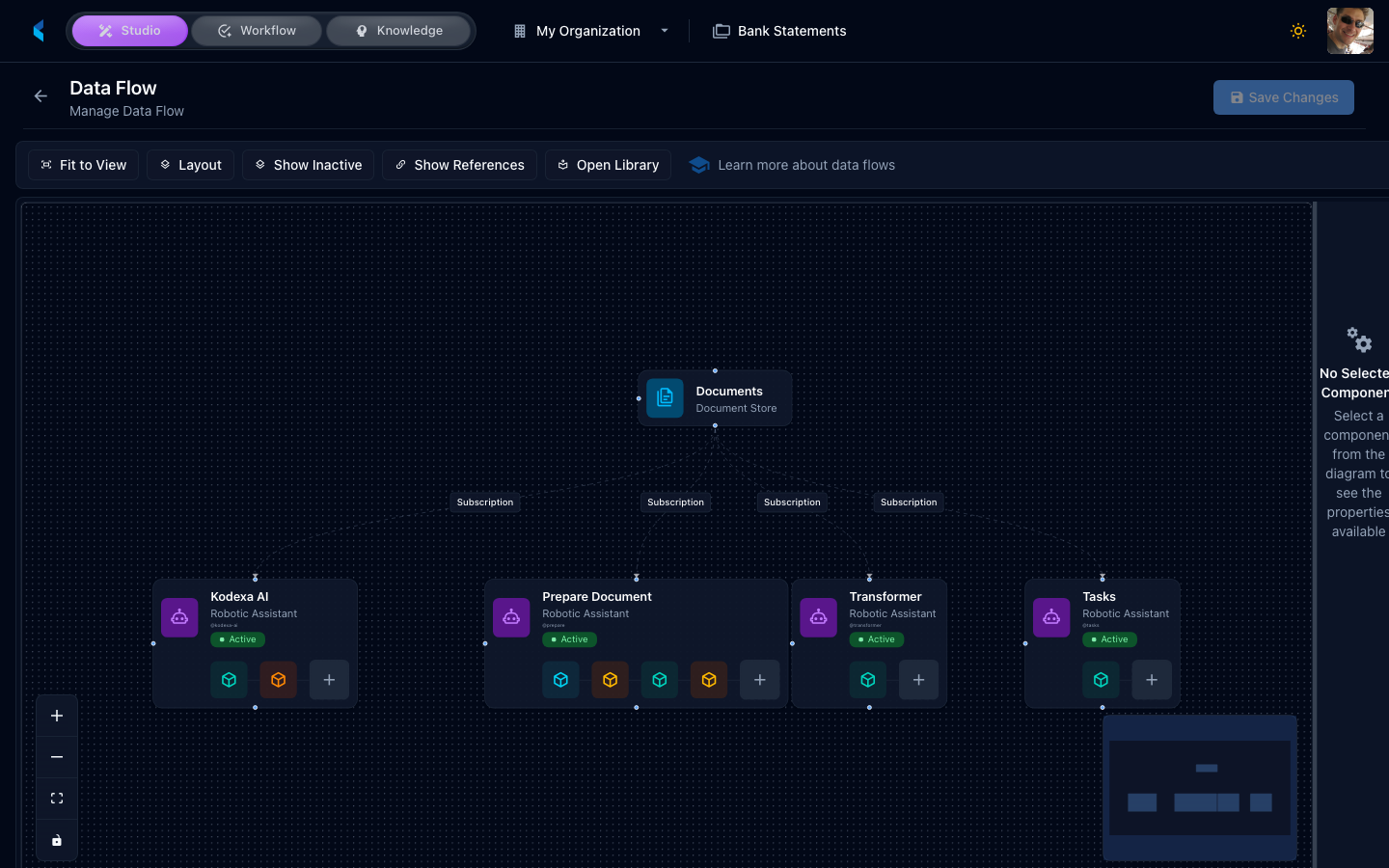Click the teal cube step on the Tasks node

click(x=1101, y=679)
